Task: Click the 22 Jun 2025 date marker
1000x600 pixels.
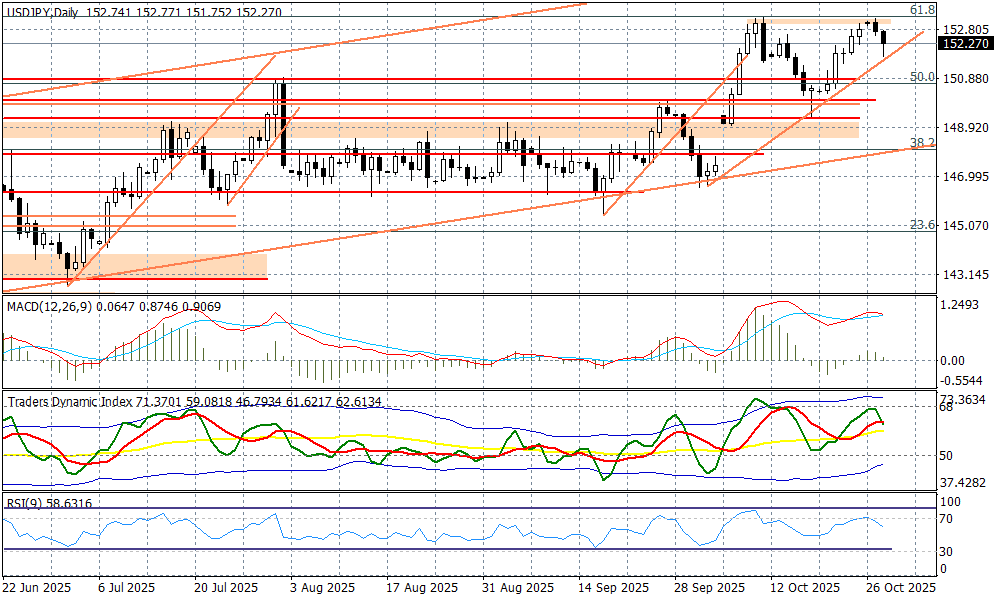Action: tap(36, 588)
